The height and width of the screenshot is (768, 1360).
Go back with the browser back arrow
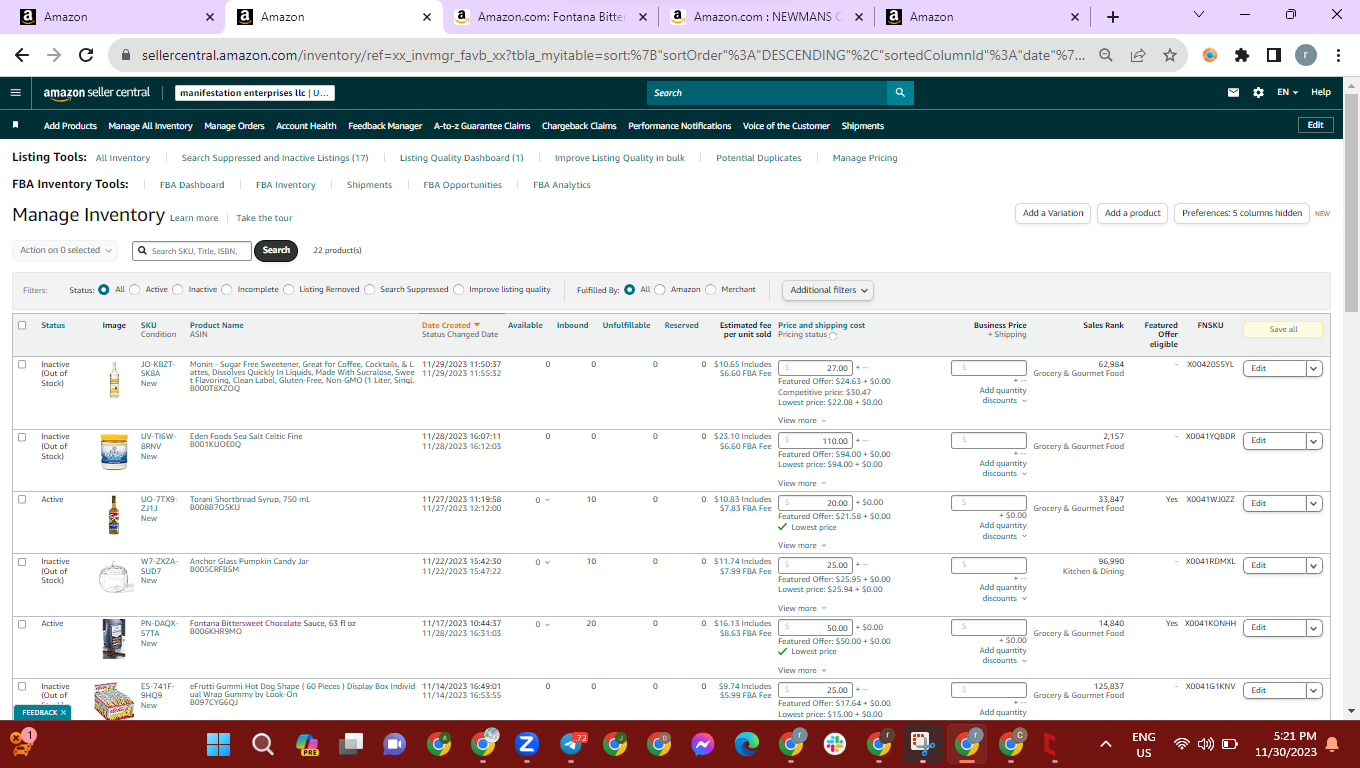(22, 56)
